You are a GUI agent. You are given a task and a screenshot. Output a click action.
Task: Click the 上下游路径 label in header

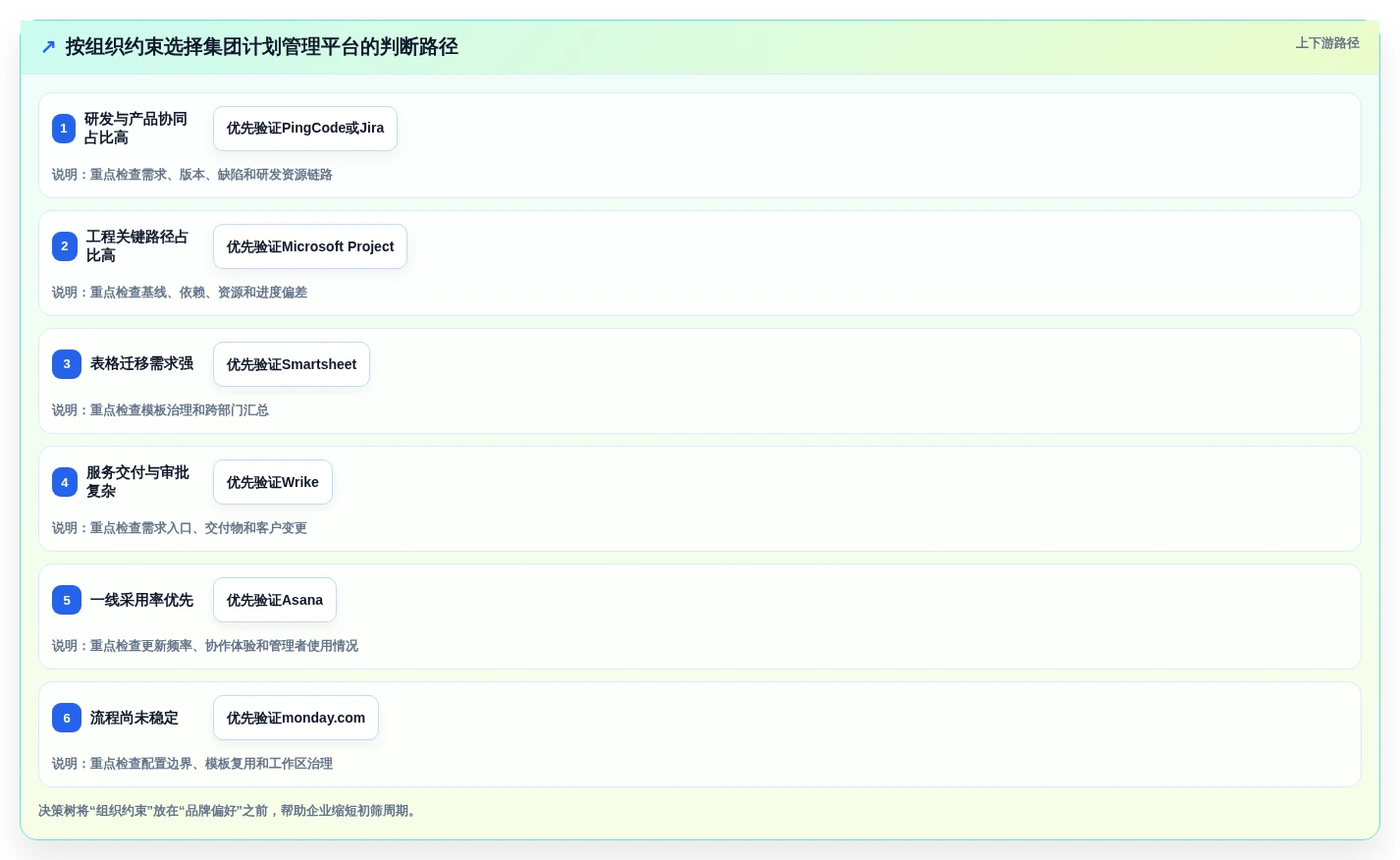click(1327, 43)
